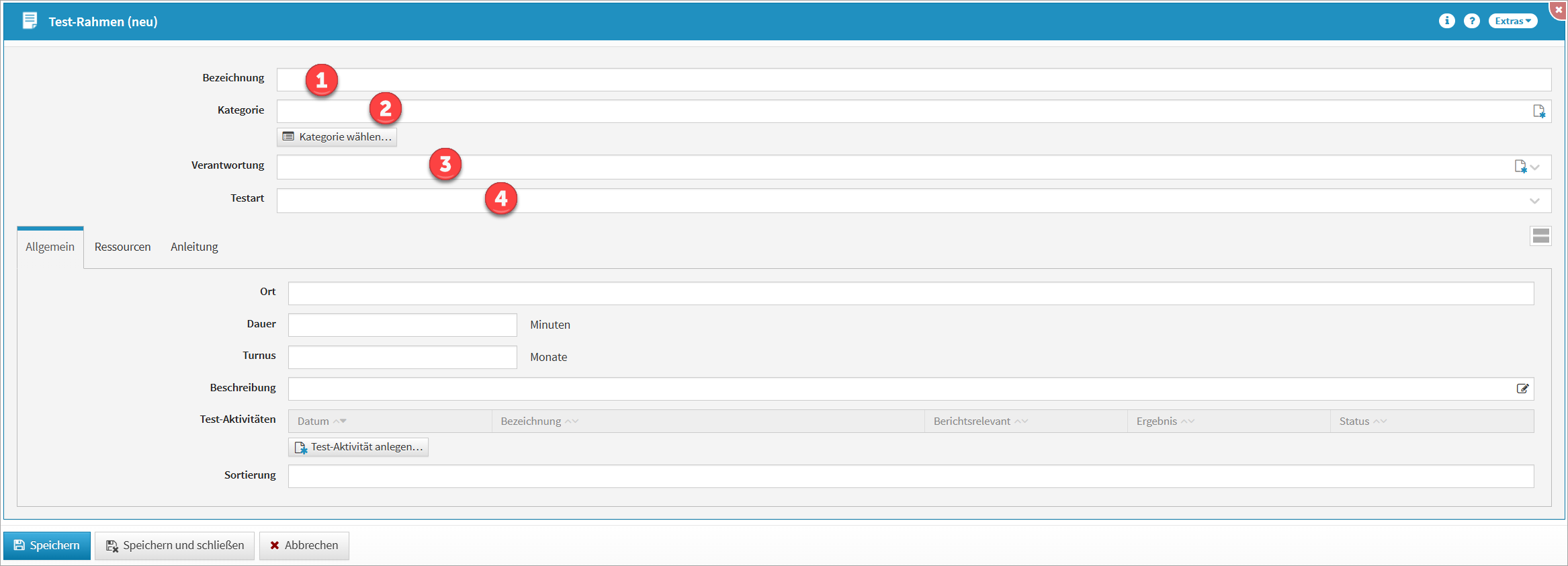
Task: Click the document icon beside Test-Rahmen title
Action: [30, 21]
